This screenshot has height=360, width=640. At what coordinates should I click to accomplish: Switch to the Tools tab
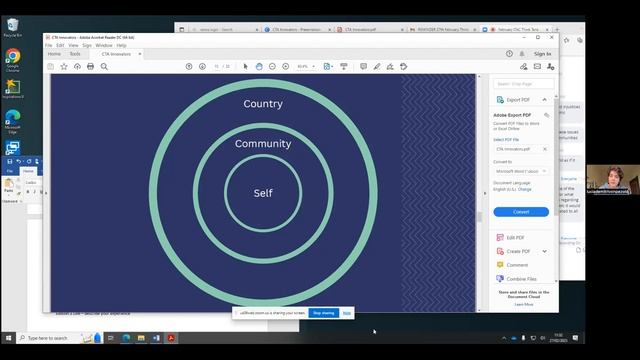pos(75,54)
